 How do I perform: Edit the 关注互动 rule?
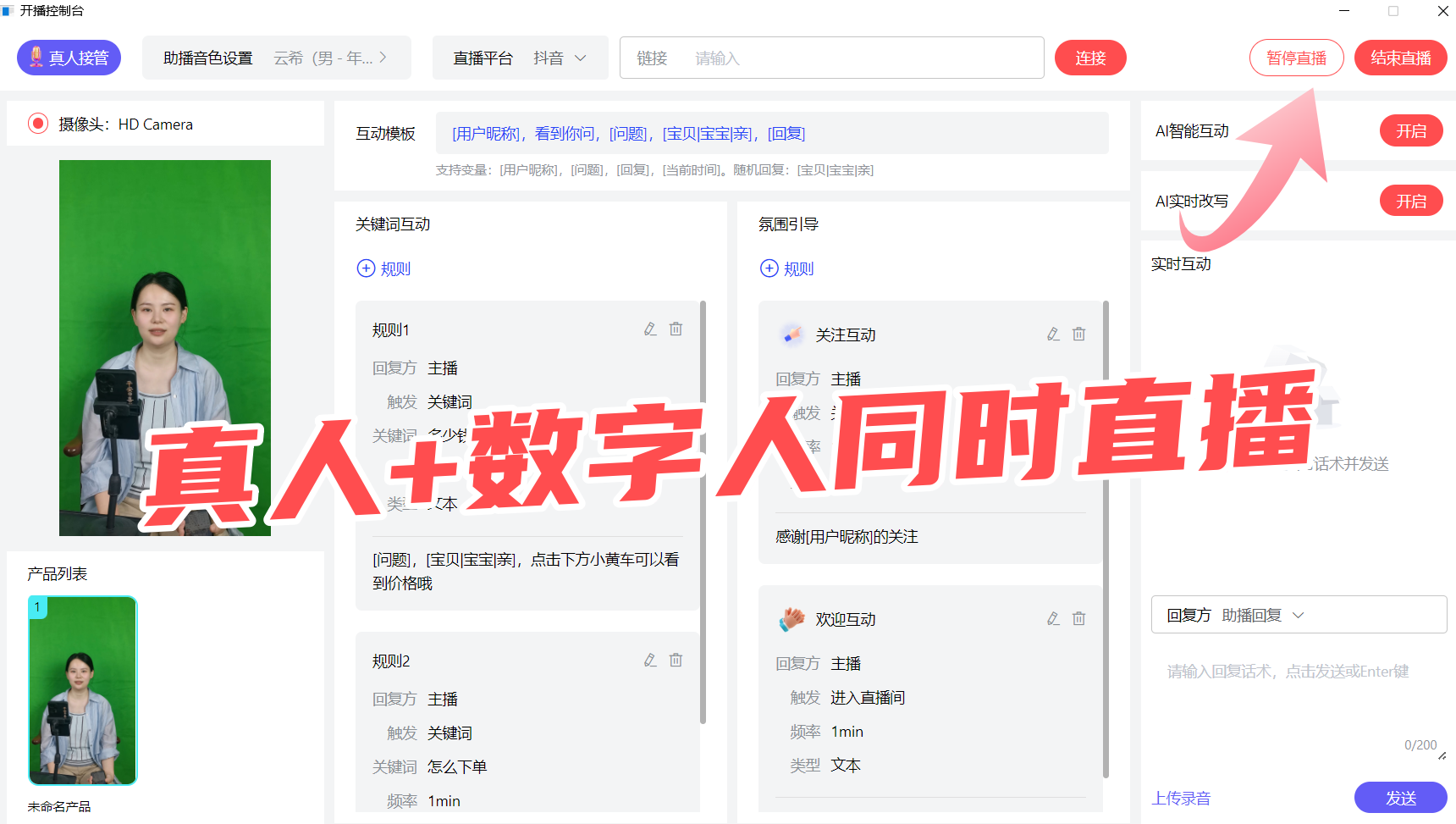point(1053,334)
